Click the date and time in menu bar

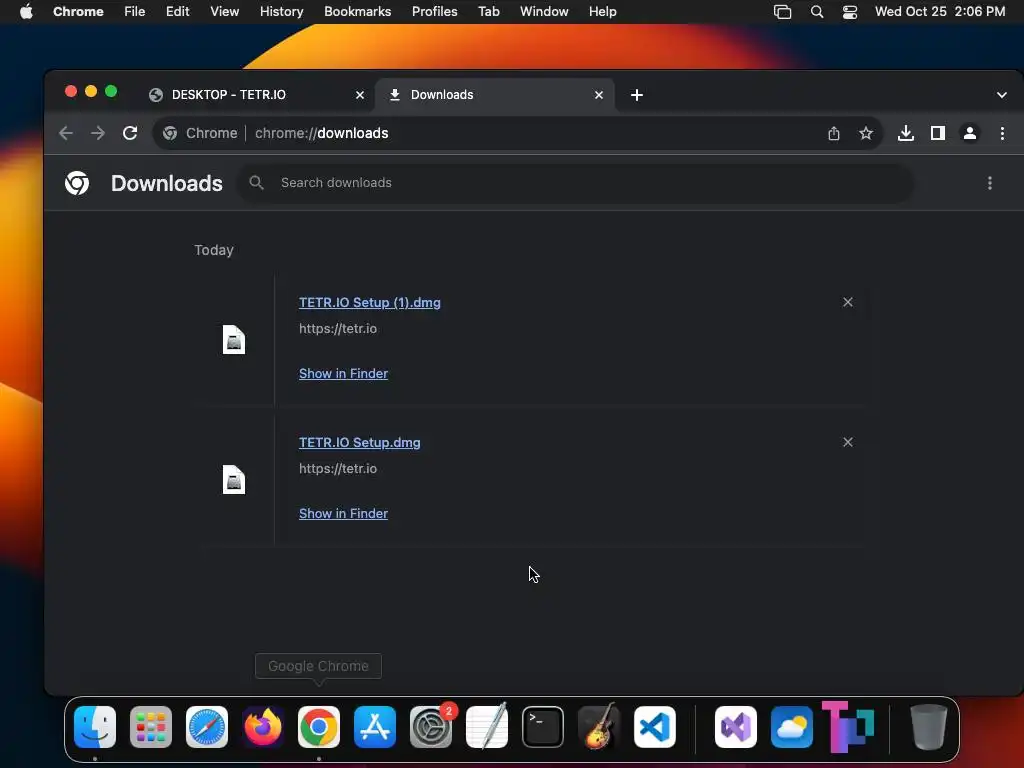940,12
